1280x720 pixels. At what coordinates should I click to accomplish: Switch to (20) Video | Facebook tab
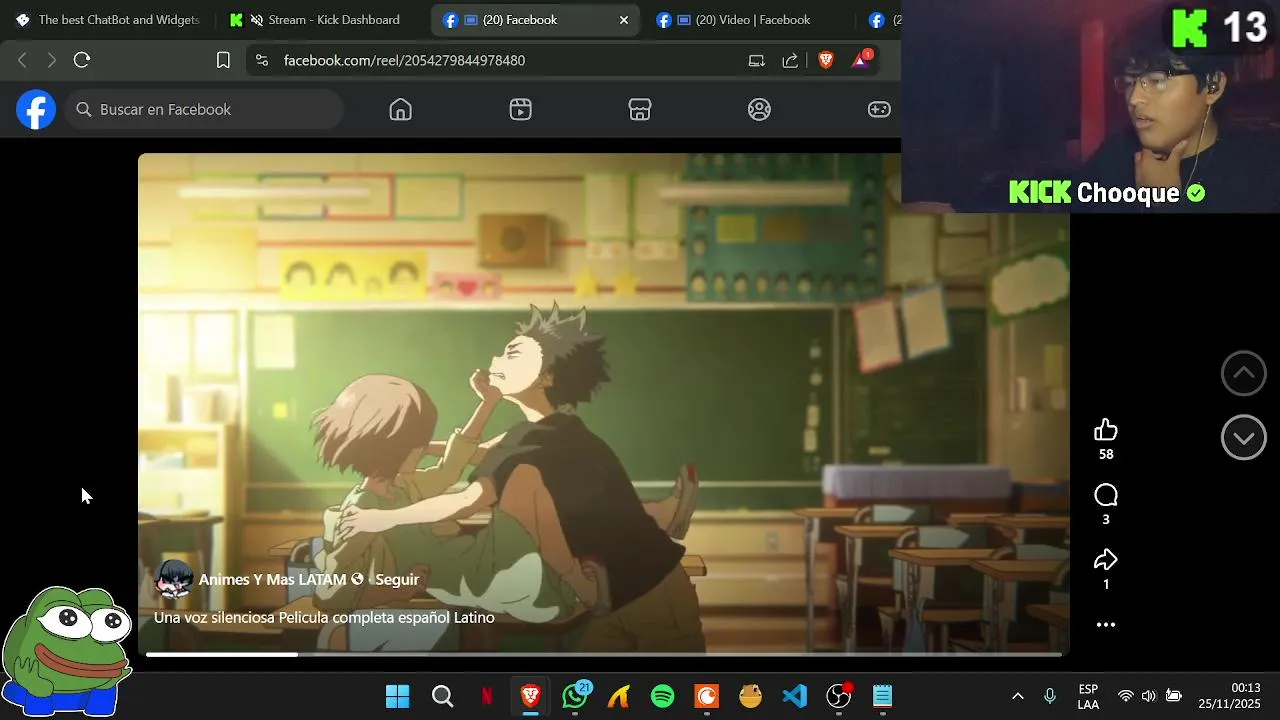point(748,20)
